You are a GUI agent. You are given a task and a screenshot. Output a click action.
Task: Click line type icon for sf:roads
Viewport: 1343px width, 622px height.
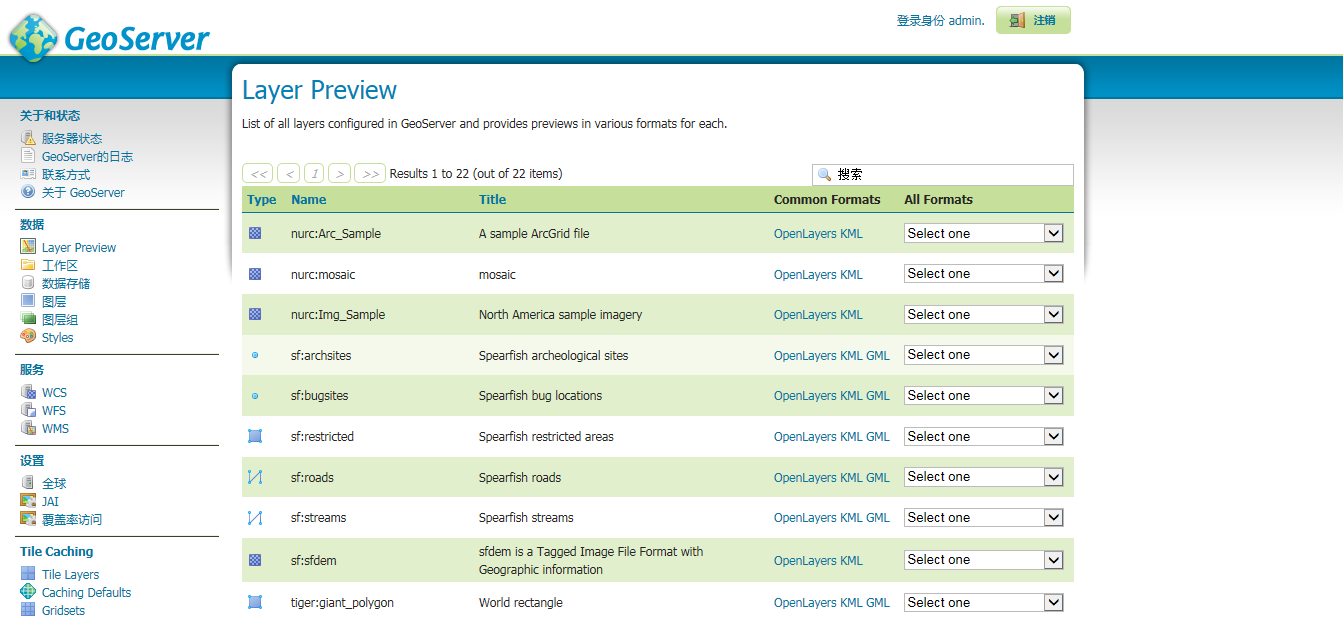point(255,477)
